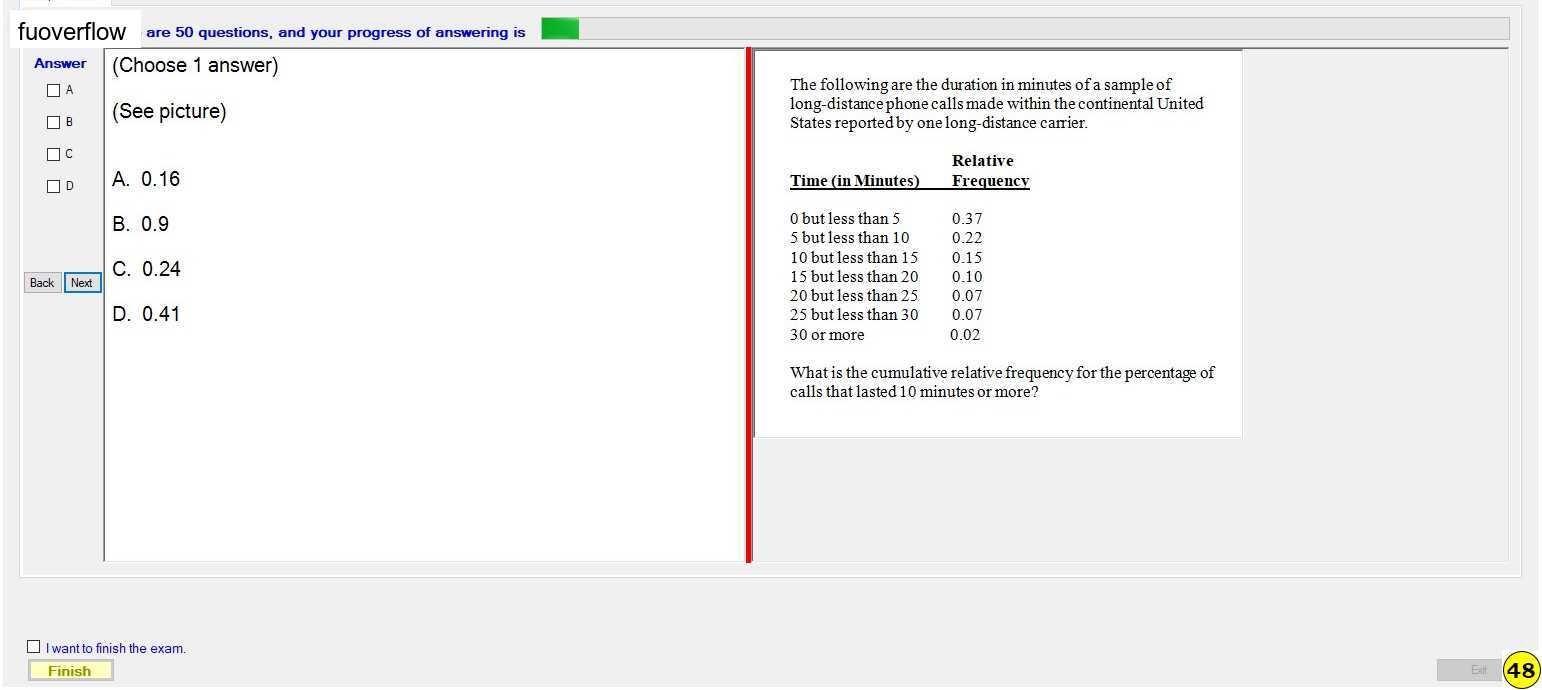Click the frequency value 0.37

coord(967,219)
